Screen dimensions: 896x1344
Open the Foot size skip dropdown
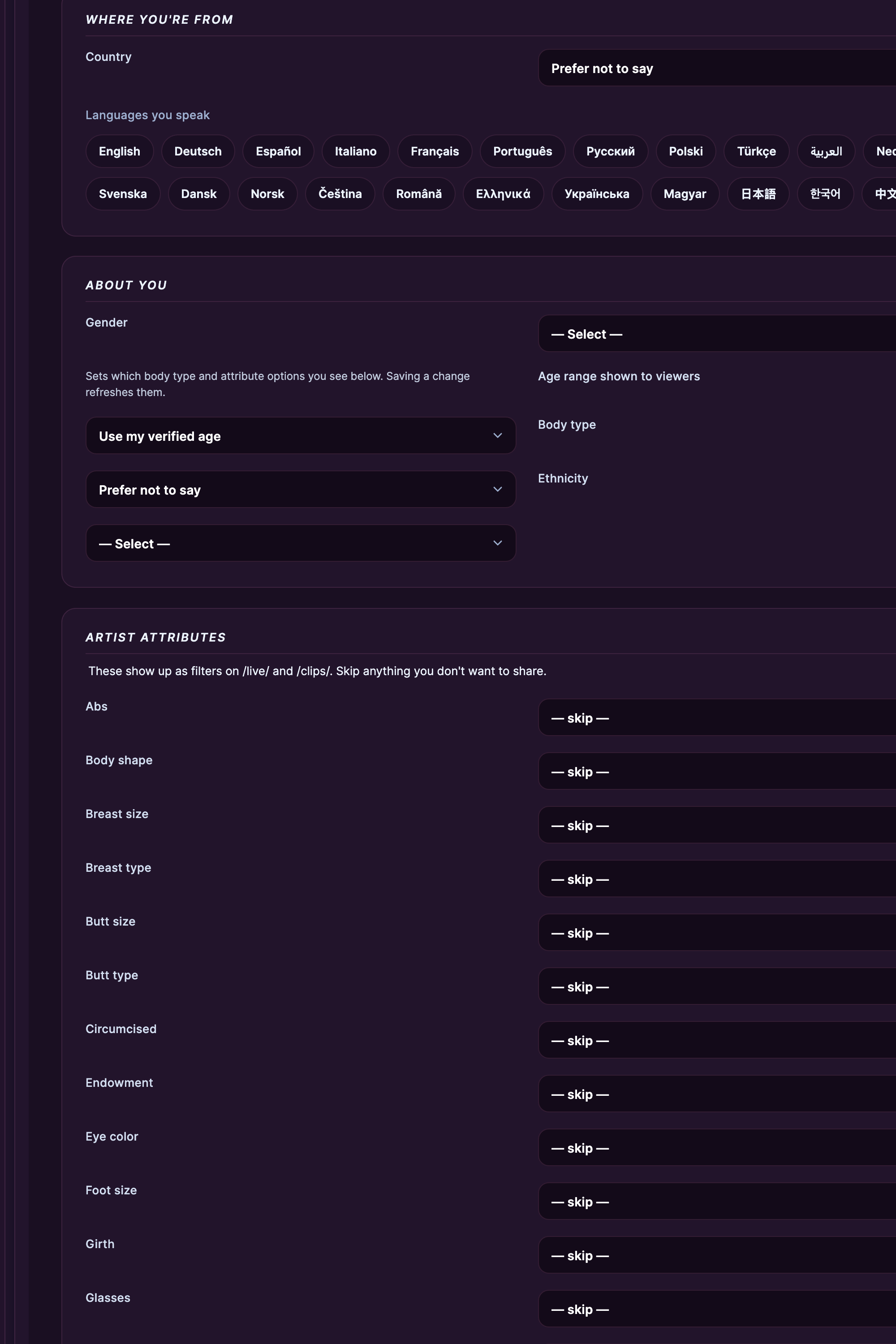(x=717, y=1201)
